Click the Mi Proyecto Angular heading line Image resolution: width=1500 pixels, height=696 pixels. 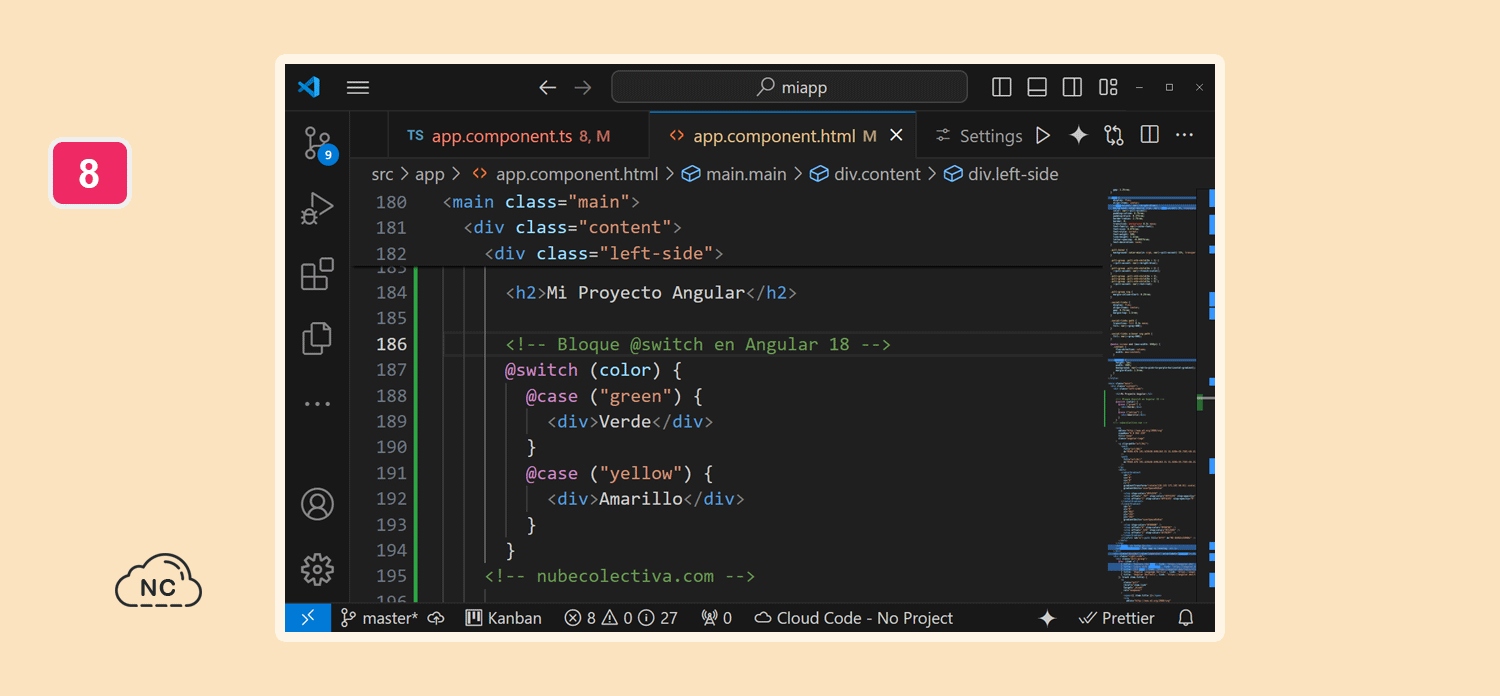pyautogui.click(x=651, y=293)
